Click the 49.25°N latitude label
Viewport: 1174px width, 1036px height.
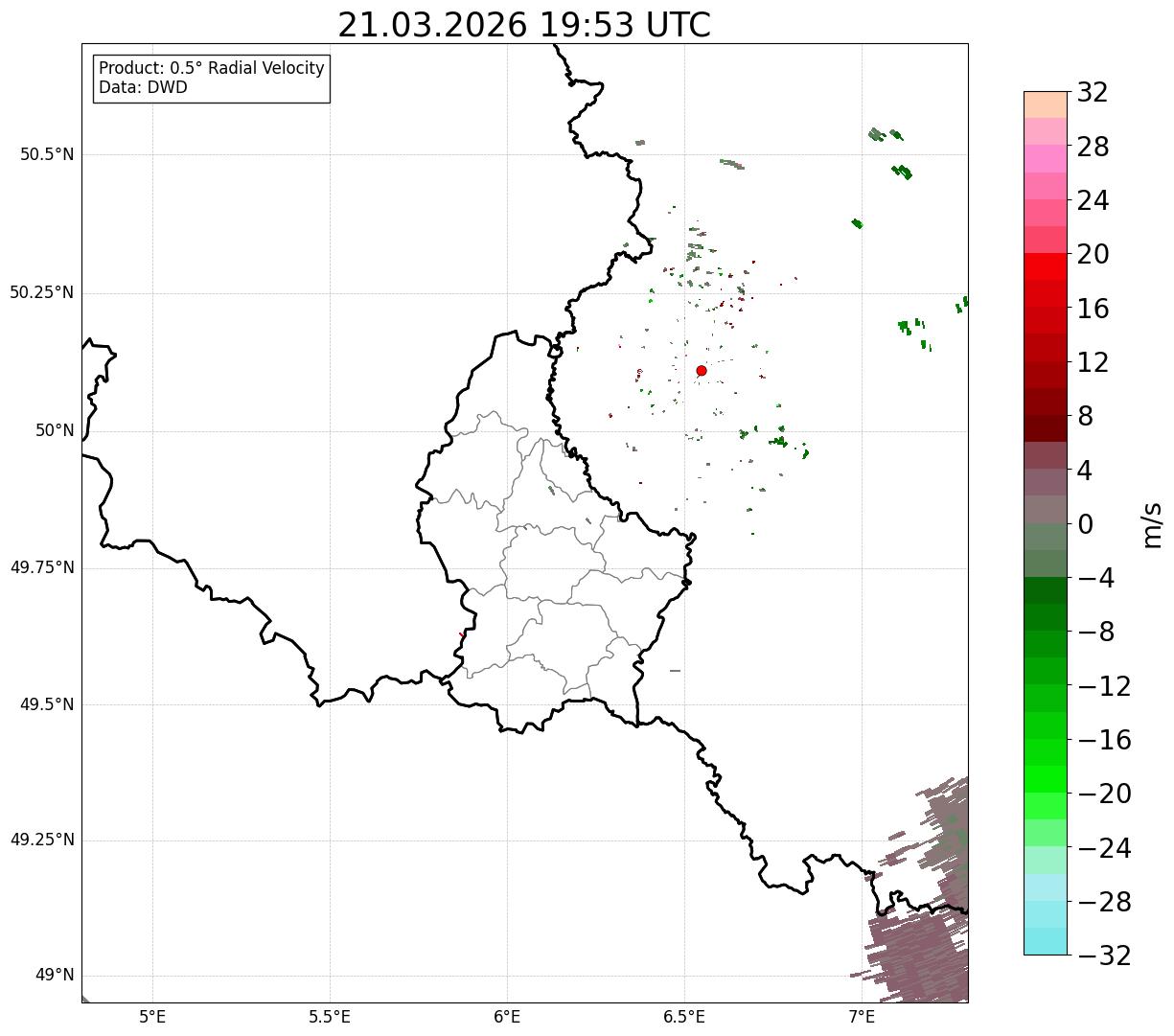(x=42, y=840)
